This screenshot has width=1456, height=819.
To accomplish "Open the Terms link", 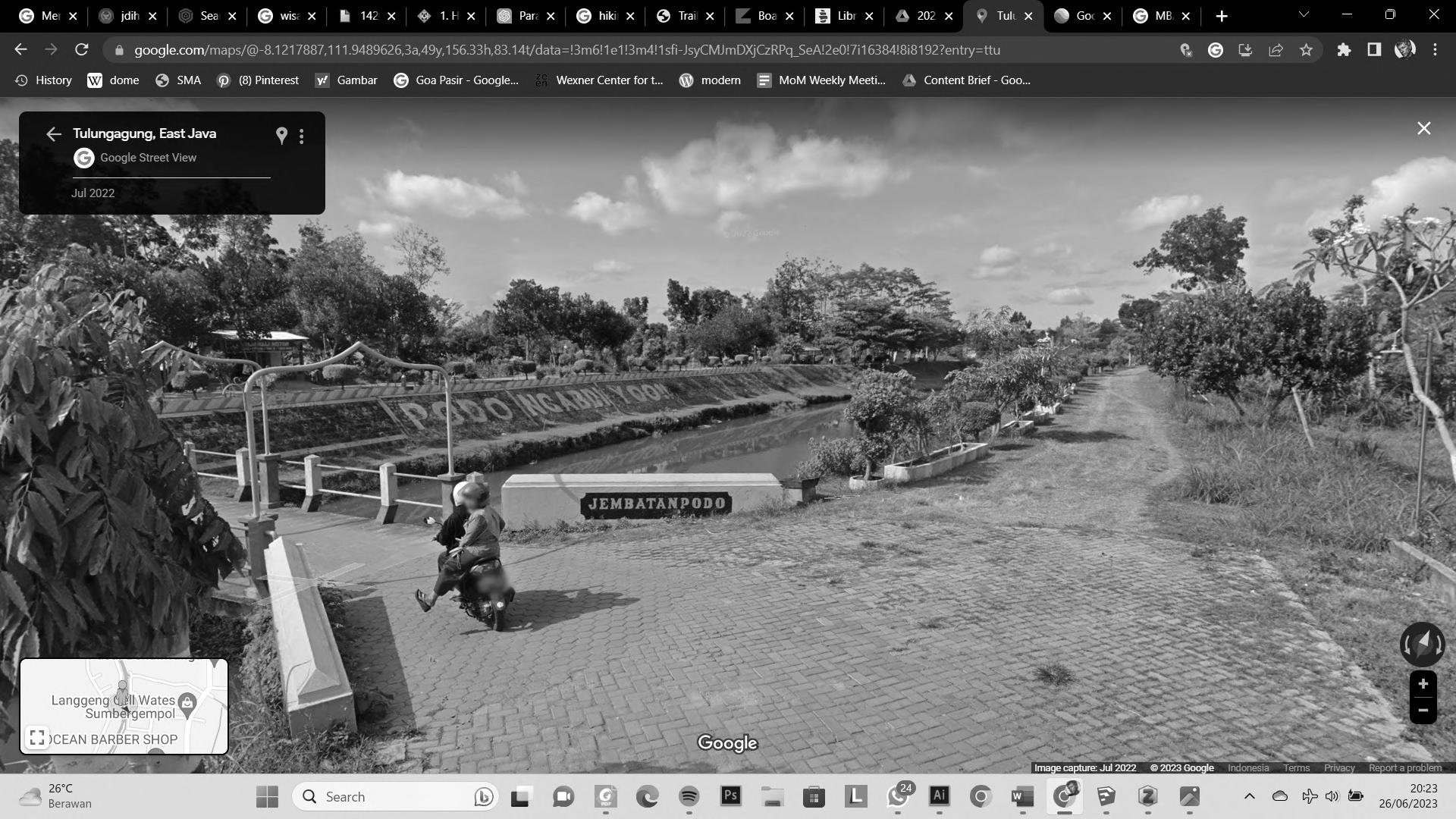I will pyautogui.click(x=1296, y=768).
